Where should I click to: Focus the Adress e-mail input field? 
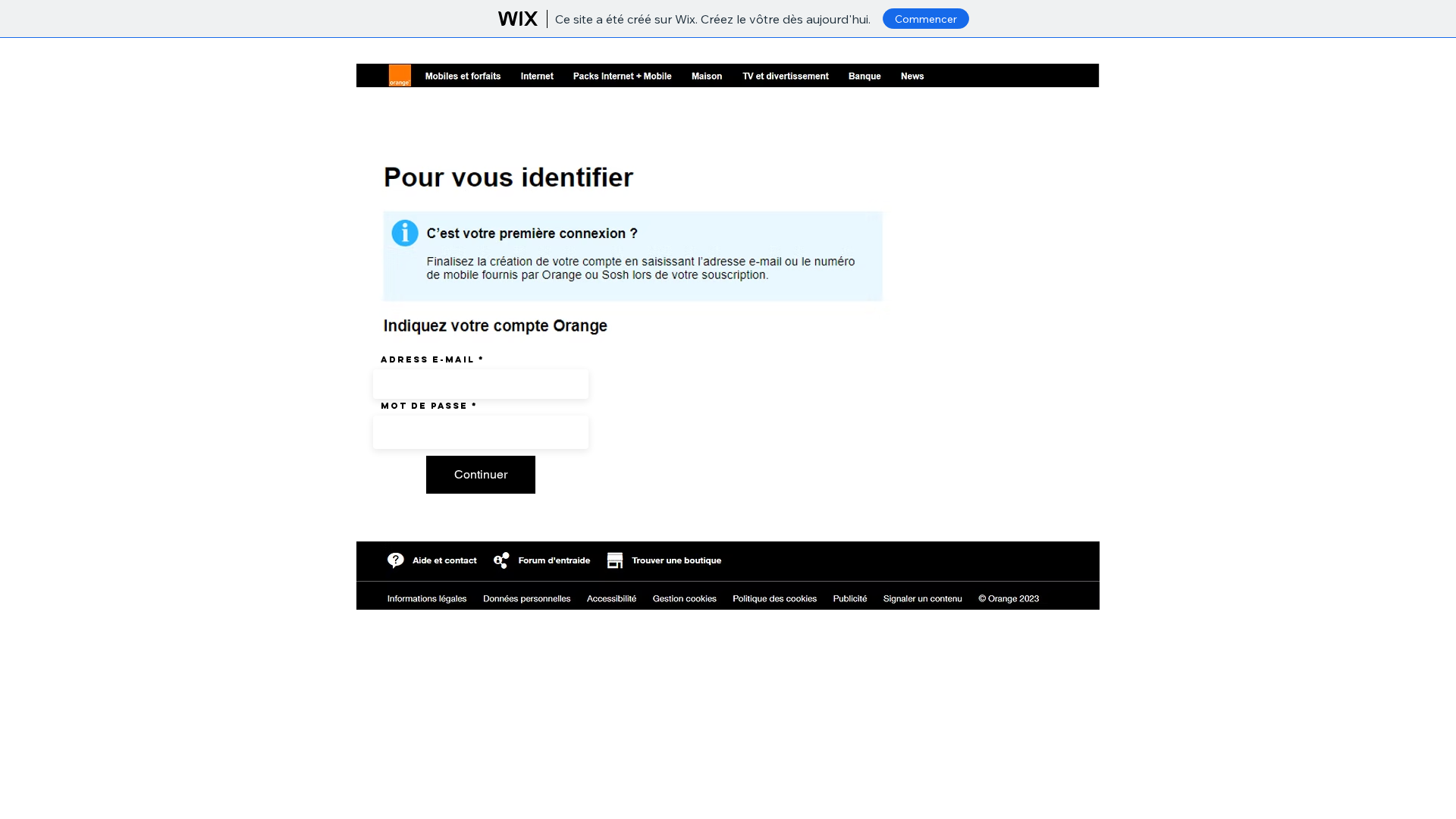(x=481, y=384)
